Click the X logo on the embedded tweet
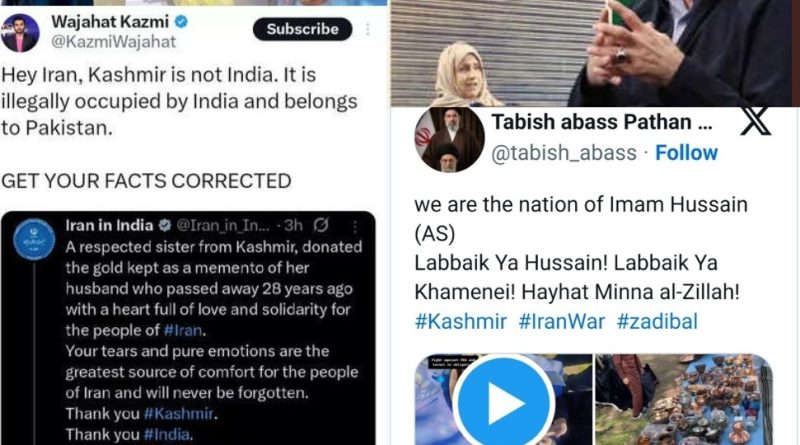 click(756, 121)
